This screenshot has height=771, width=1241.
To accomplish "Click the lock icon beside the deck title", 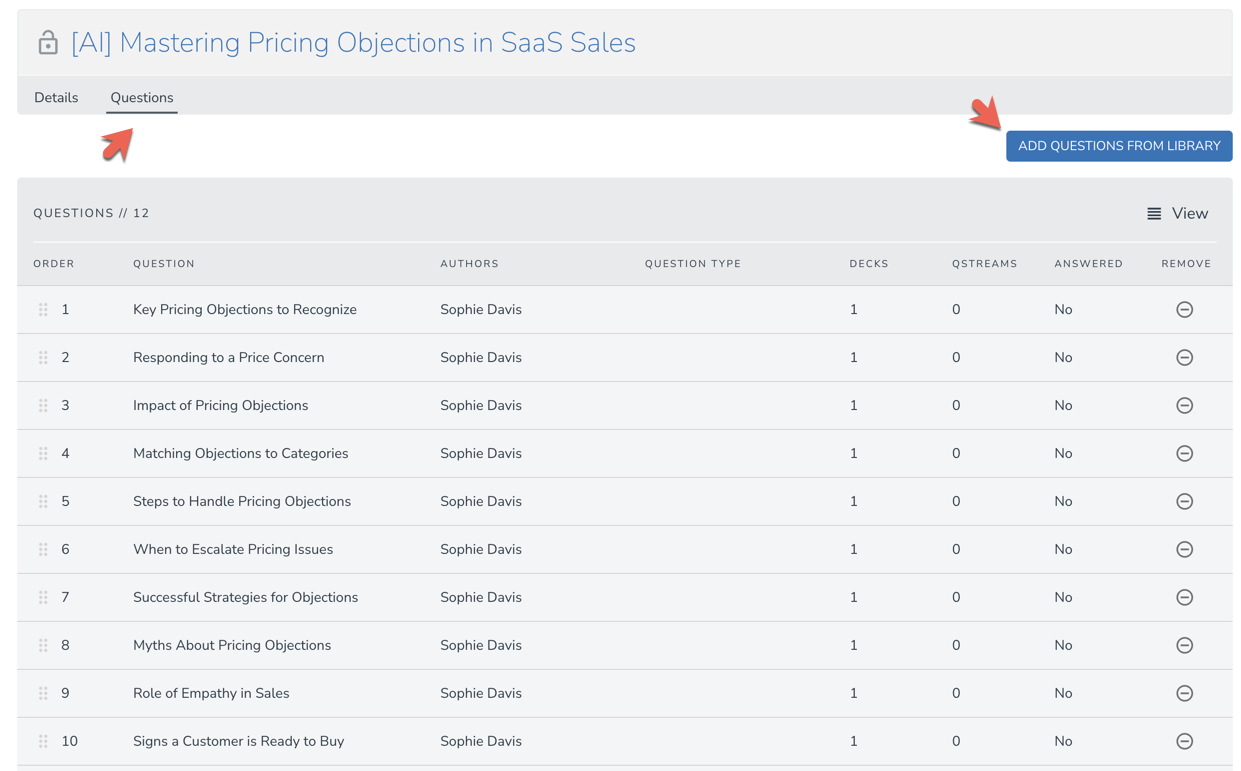I will tap(47, 42).
